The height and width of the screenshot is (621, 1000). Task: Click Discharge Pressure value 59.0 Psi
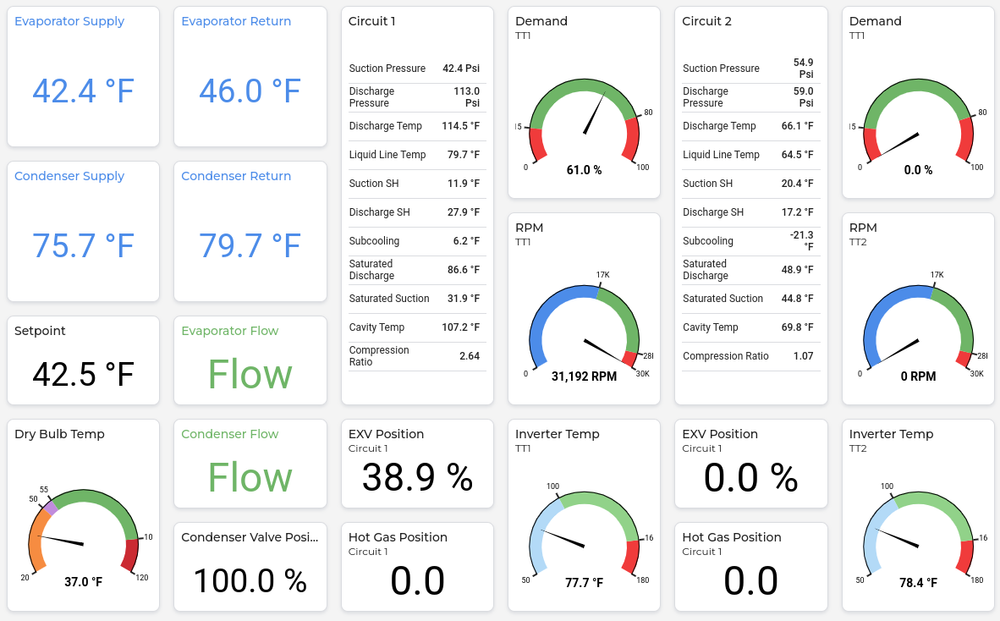pos(804,97)
